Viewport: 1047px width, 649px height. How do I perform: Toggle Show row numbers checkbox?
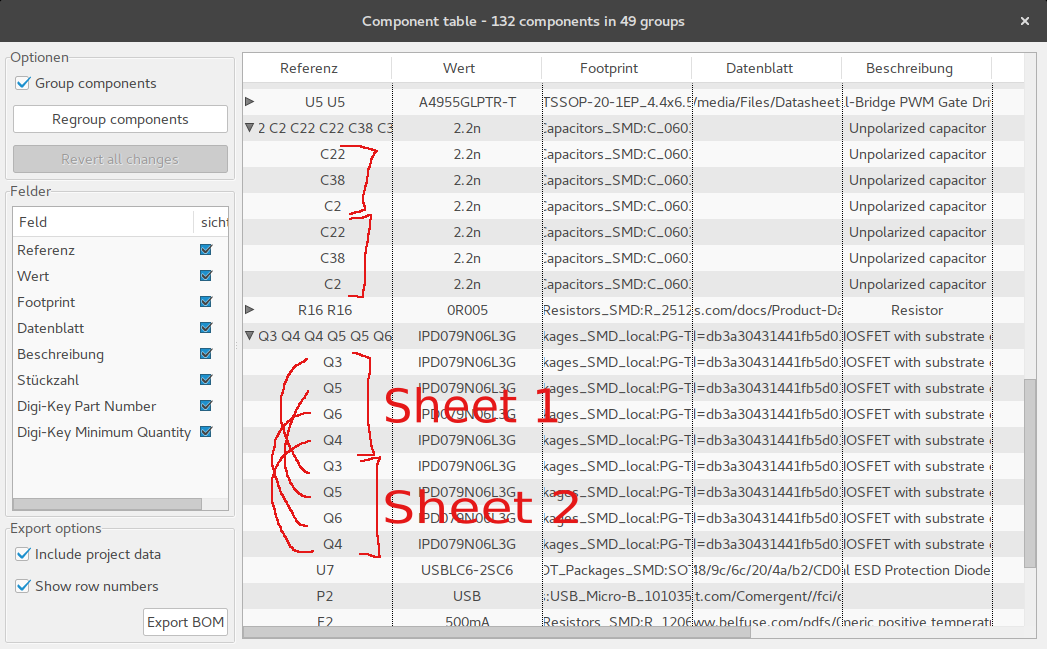point(23,587)
